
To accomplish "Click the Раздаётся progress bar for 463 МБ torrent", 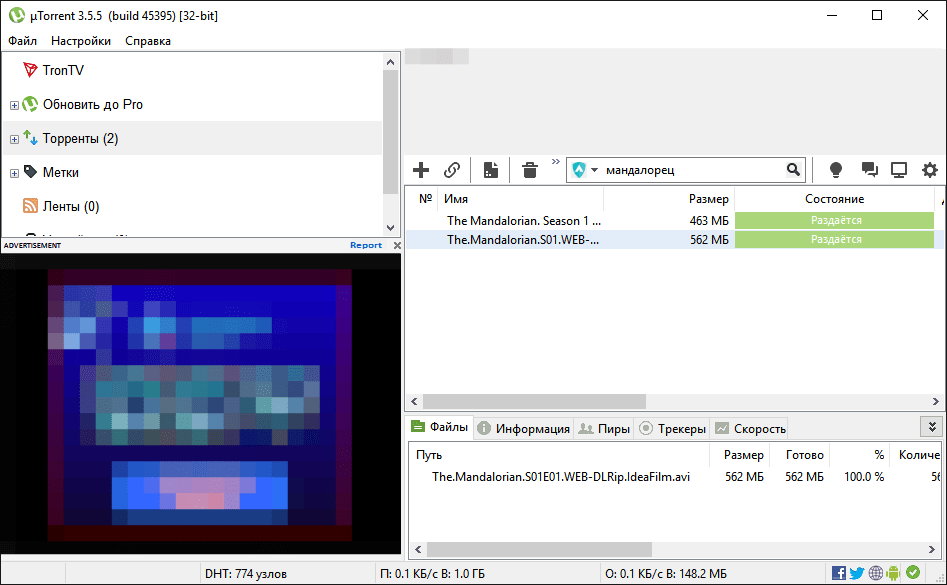I will (834, 220).
